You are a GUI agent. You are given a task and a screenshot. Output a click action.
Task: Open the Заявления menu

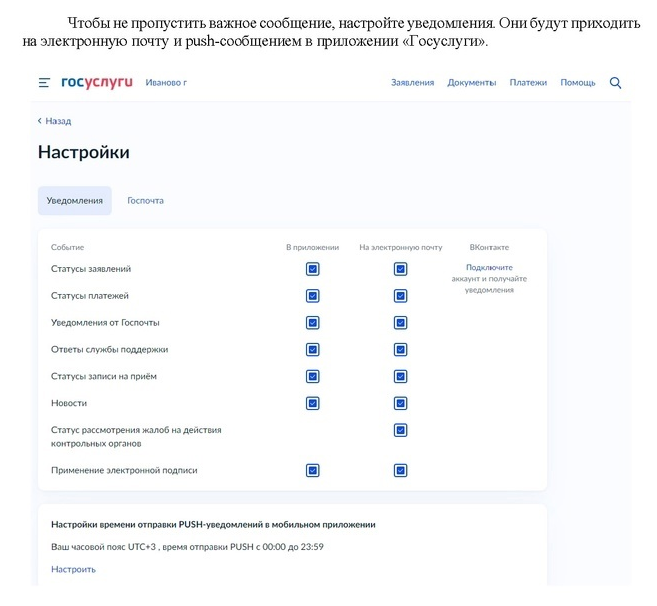point(412,83)
